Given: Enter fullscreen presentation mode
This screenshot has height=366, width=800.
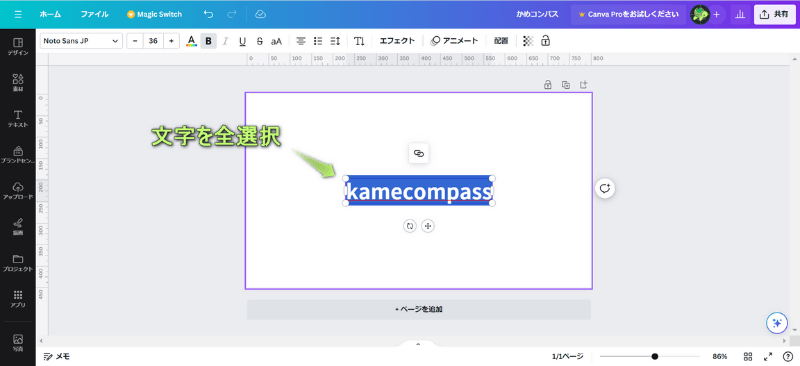Looking at the screenshot, I should (768, 356).
